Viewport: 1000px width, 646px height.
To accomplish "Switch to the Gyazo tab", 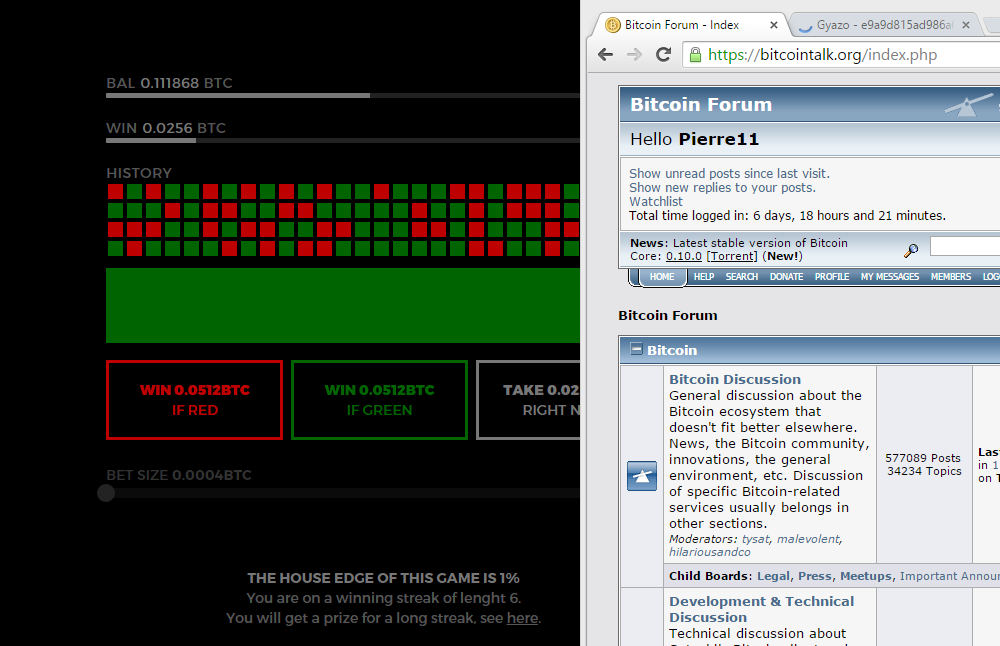I will pos(885,25).
